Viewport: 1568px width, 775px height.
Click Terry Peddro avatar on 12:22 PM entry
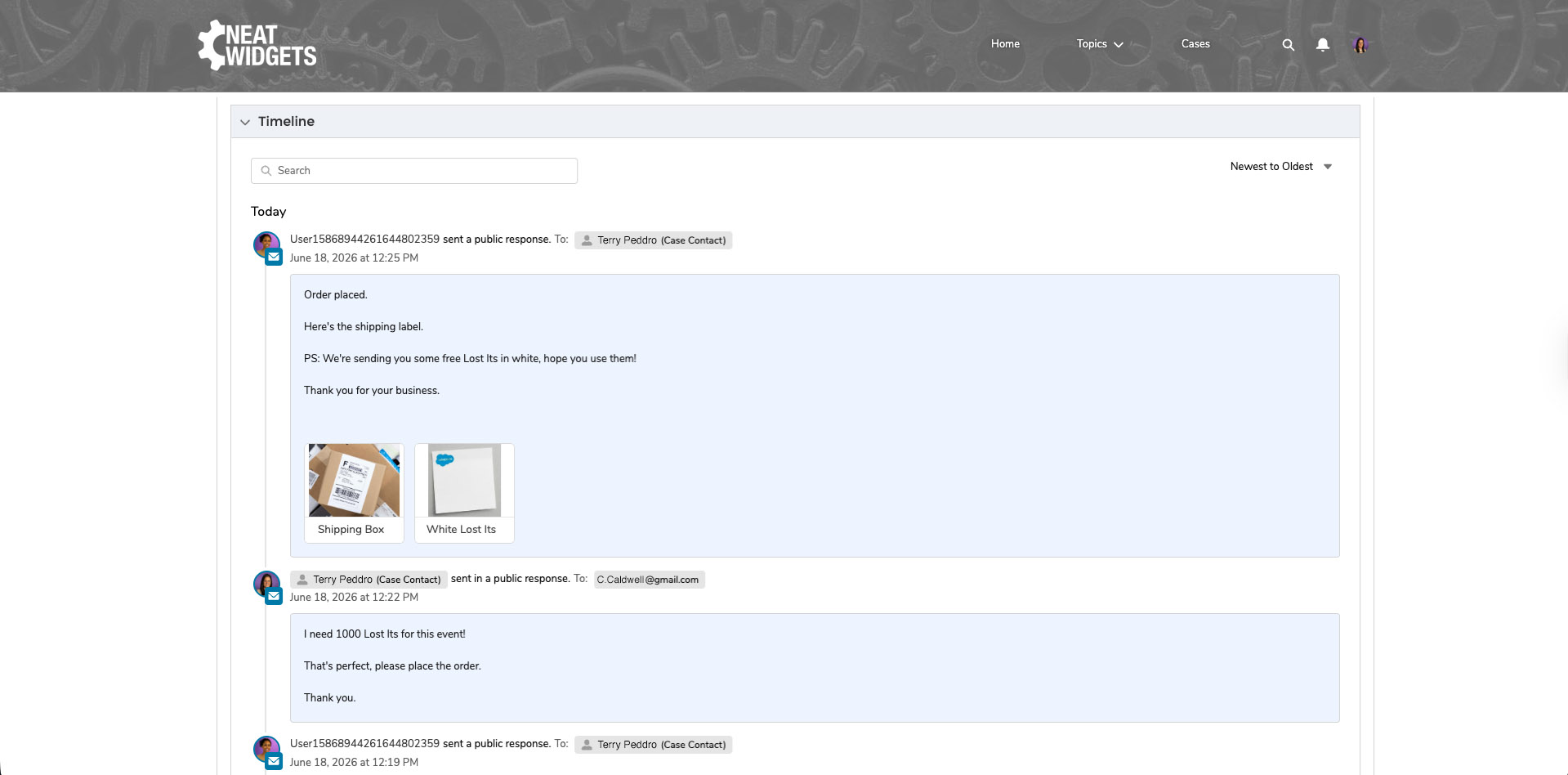[x=266, y=583]
